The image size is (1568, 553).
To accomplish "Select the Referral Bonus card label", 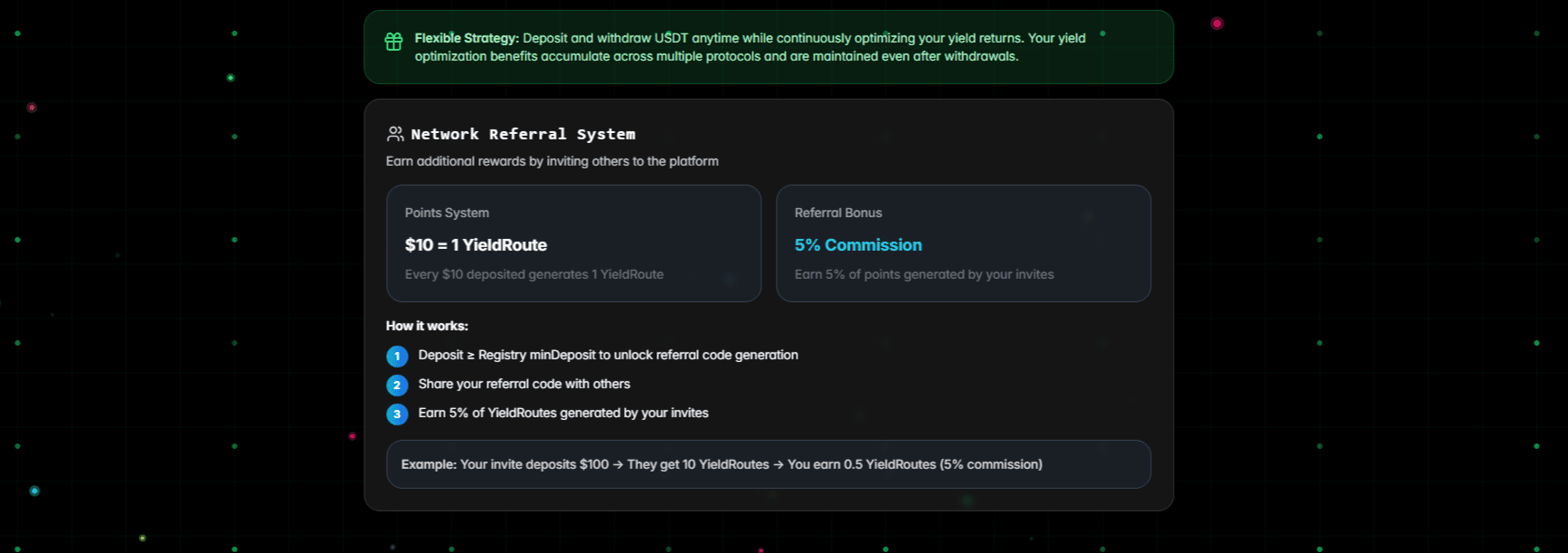I will (x=837, y=213).
